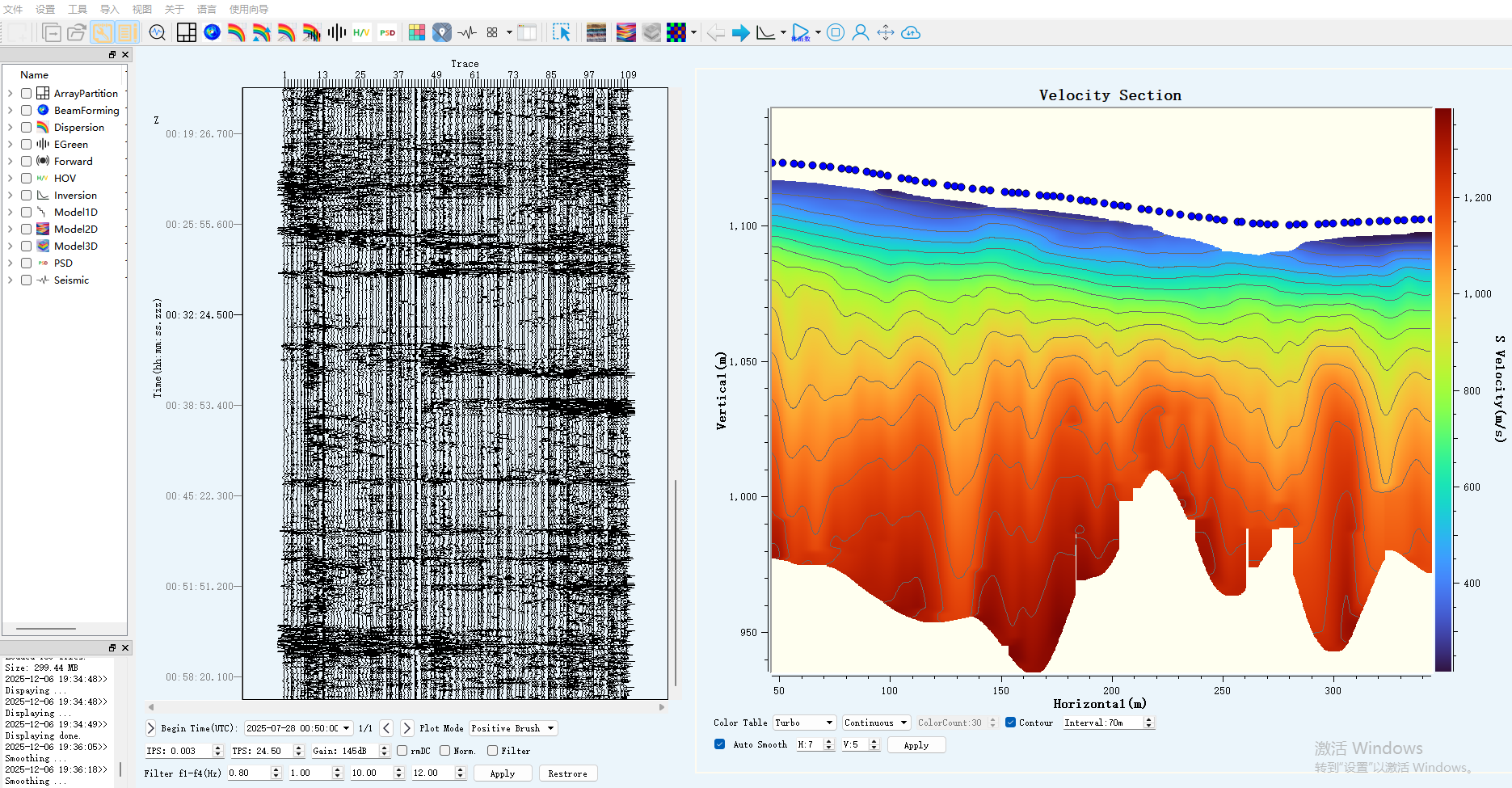Screen dimensions: 1512x788
Task: Open the 文件 menu
Action: click(x=13, y=9)
